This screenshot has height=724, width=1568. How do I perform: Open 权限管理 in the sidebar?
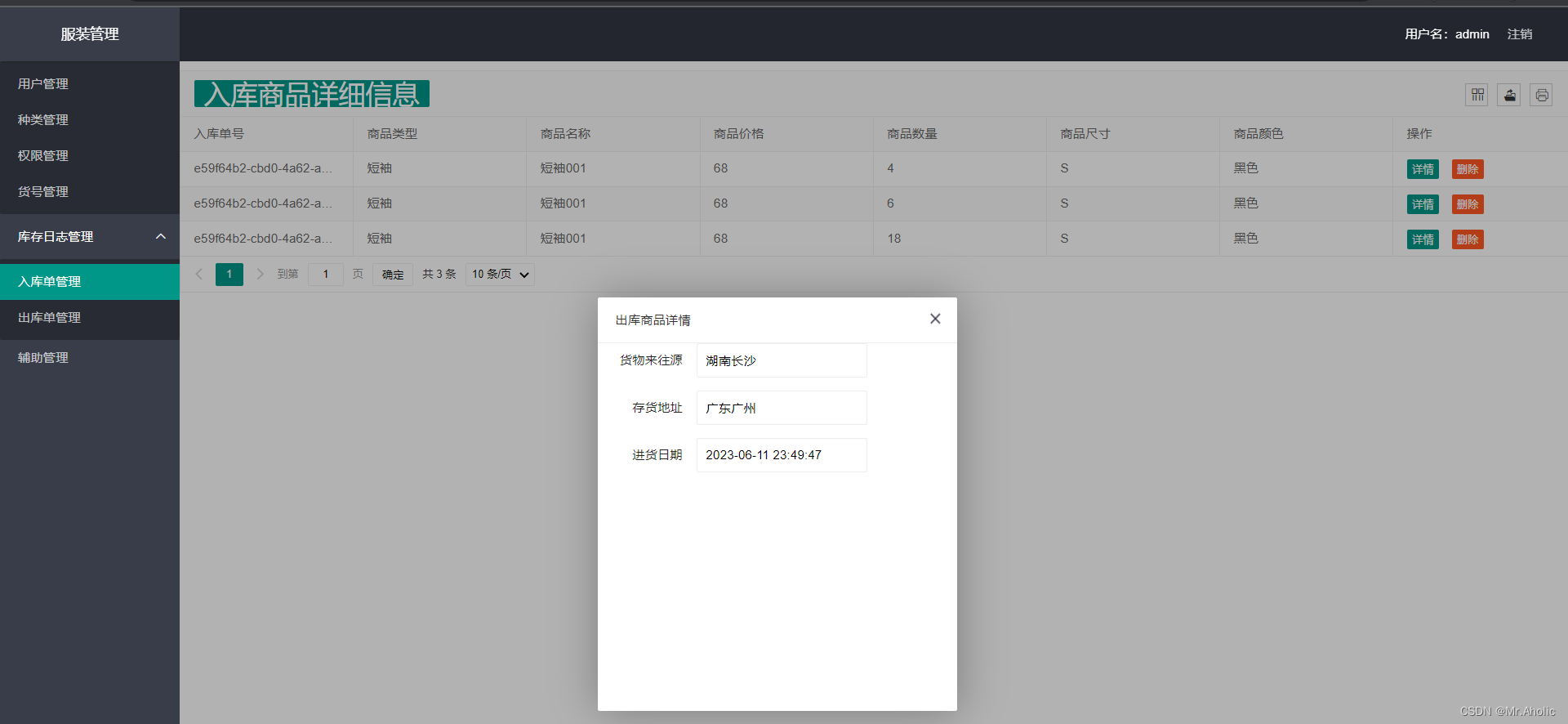coord(90,155)
